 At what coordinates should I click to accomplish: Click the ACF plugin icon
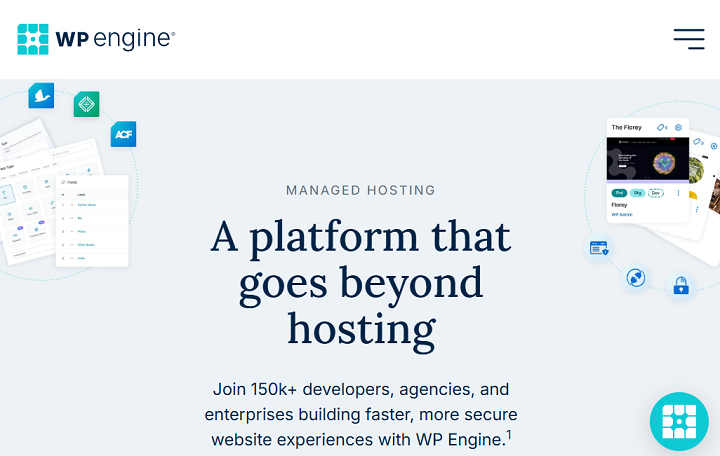pos(124,134)
